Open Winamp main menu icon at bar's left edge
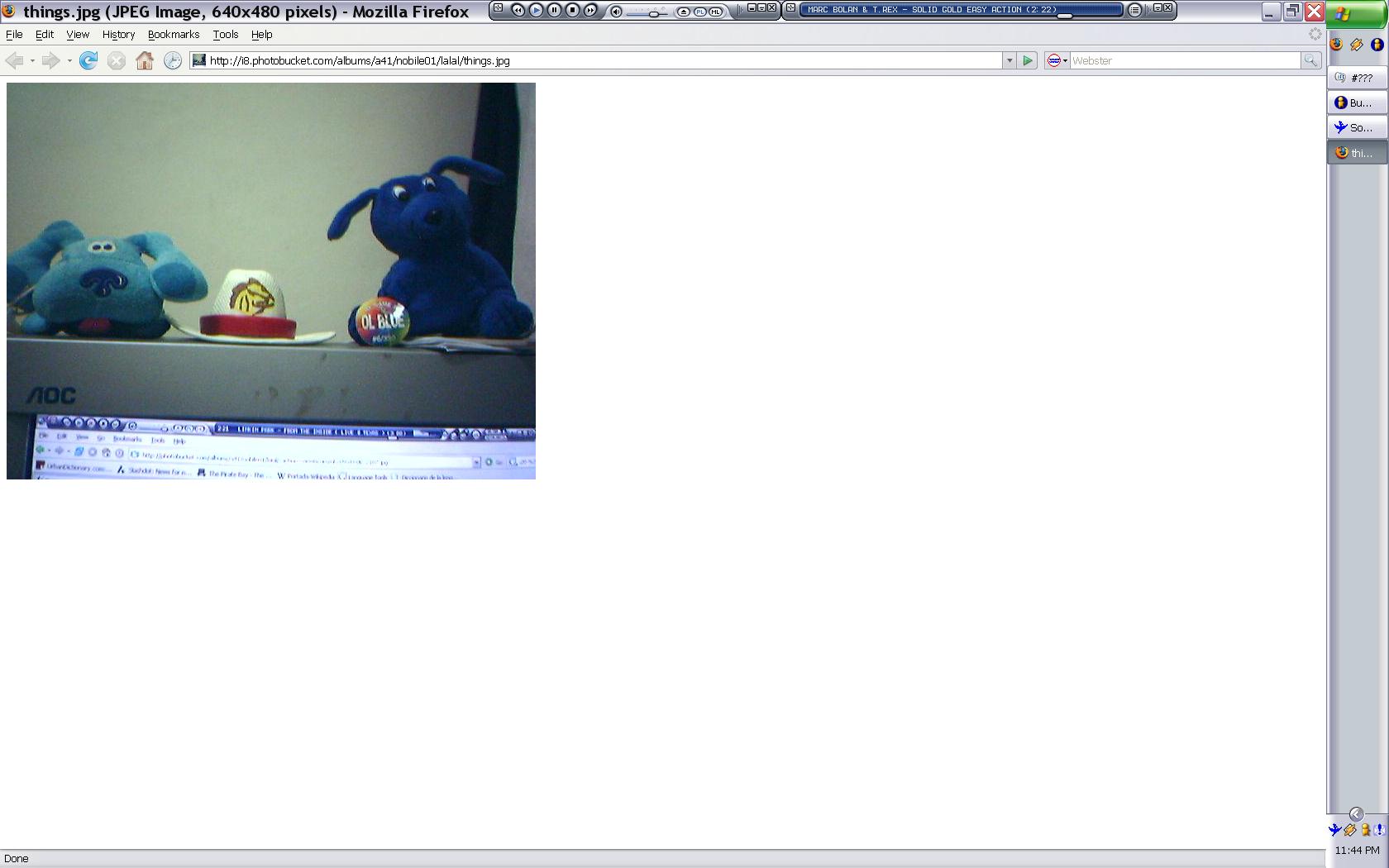The height and width of the screenshot is (868, 1389). pos(498,7)
